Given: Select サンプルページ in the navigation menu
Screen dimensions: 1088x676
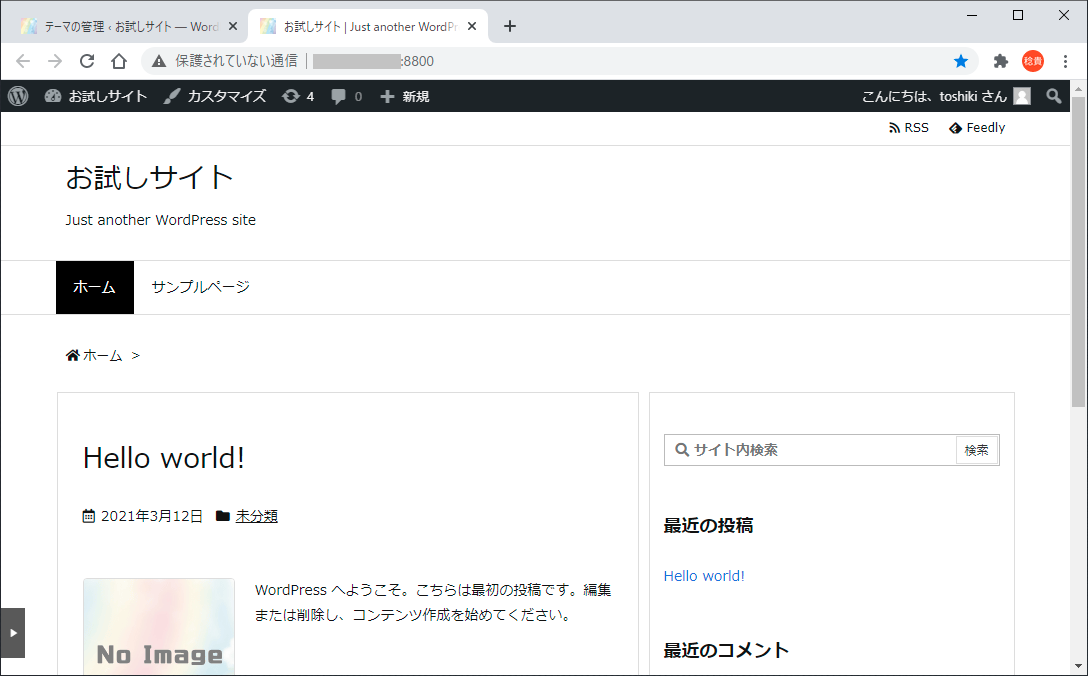Looking at the screenshot, I should click(x=198, y=287).
